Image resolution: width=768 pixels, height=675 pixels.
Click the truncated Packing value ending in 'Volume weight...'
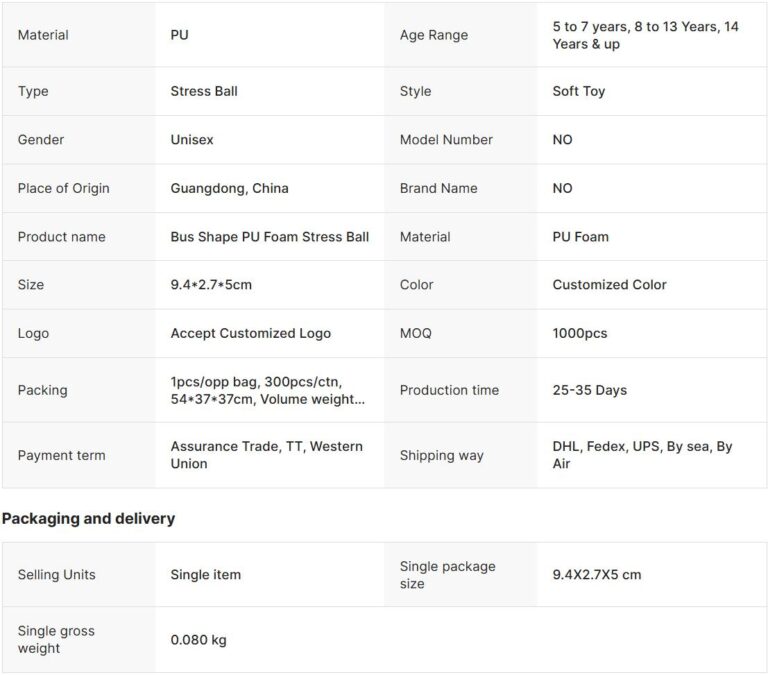pos(267,390)
